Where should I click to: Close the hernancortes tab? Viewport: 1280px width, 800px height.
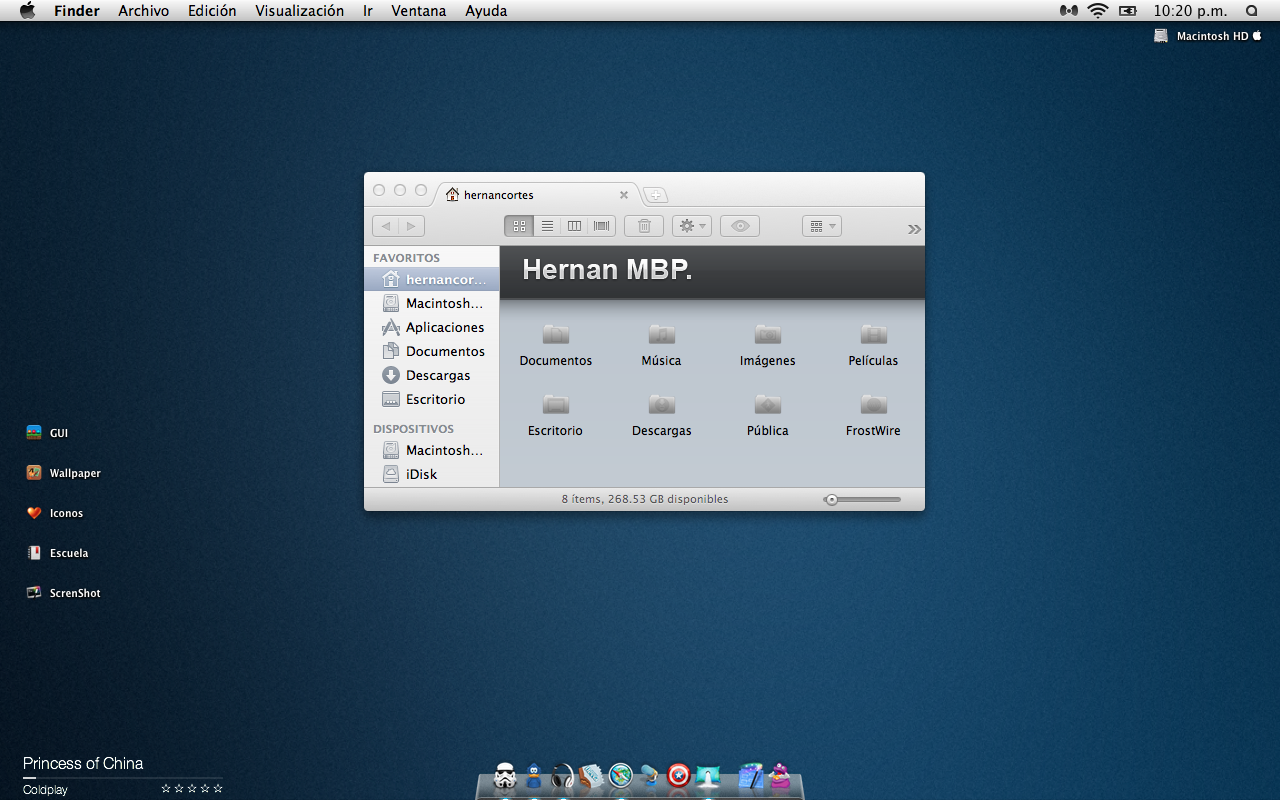coord(624,195)
